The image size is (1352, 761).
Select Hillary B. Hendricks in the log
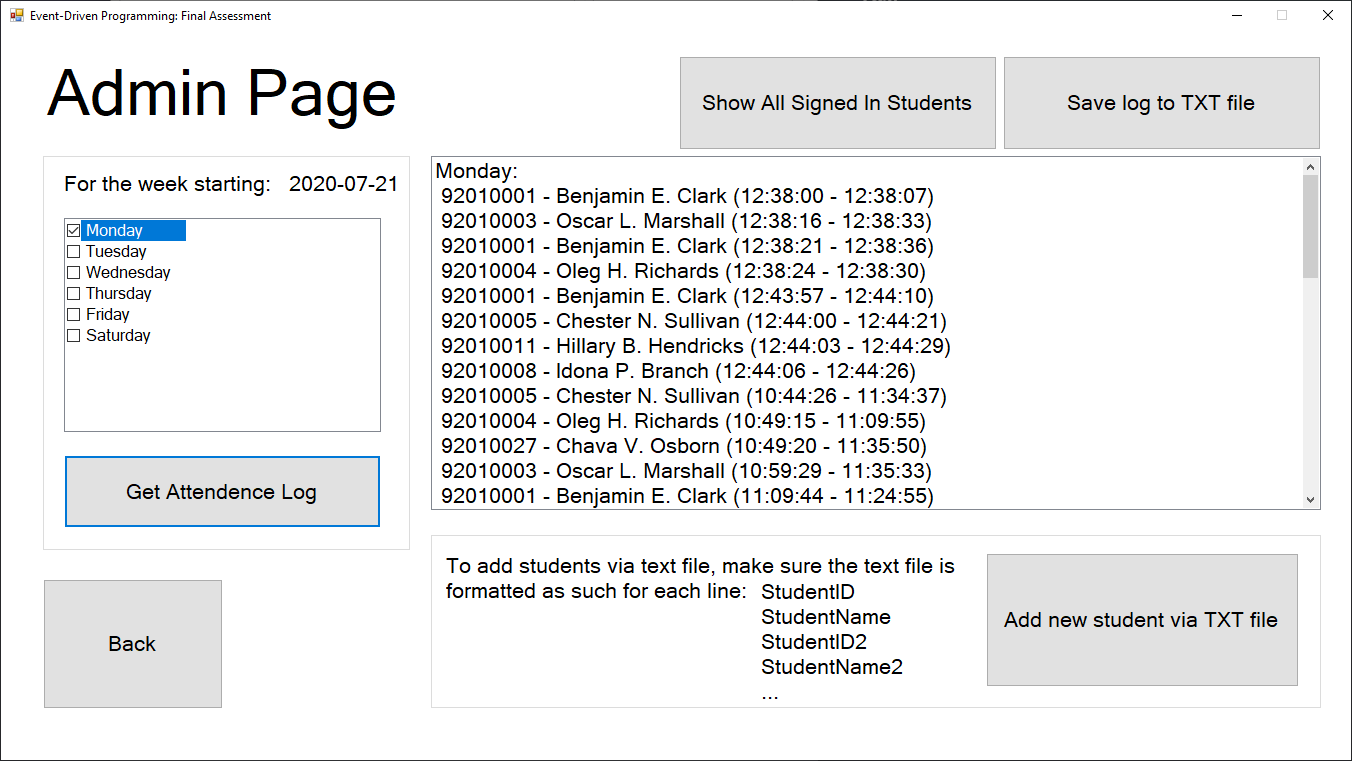(695, 345)
